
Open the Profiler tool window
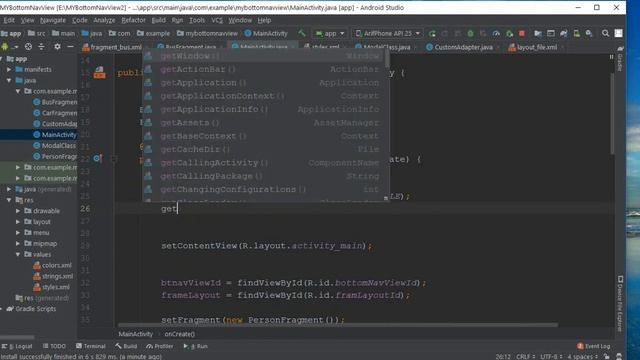(160, 346)
